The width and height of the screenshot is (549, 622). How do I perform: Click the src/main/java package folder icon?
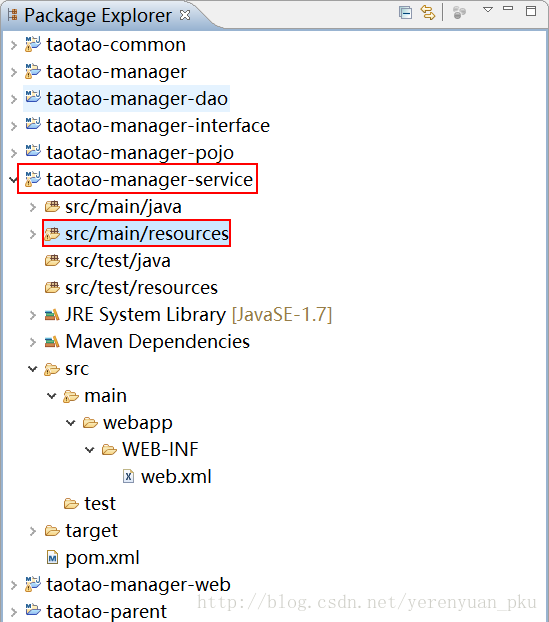pyautogui.click(x=52, y=206)
